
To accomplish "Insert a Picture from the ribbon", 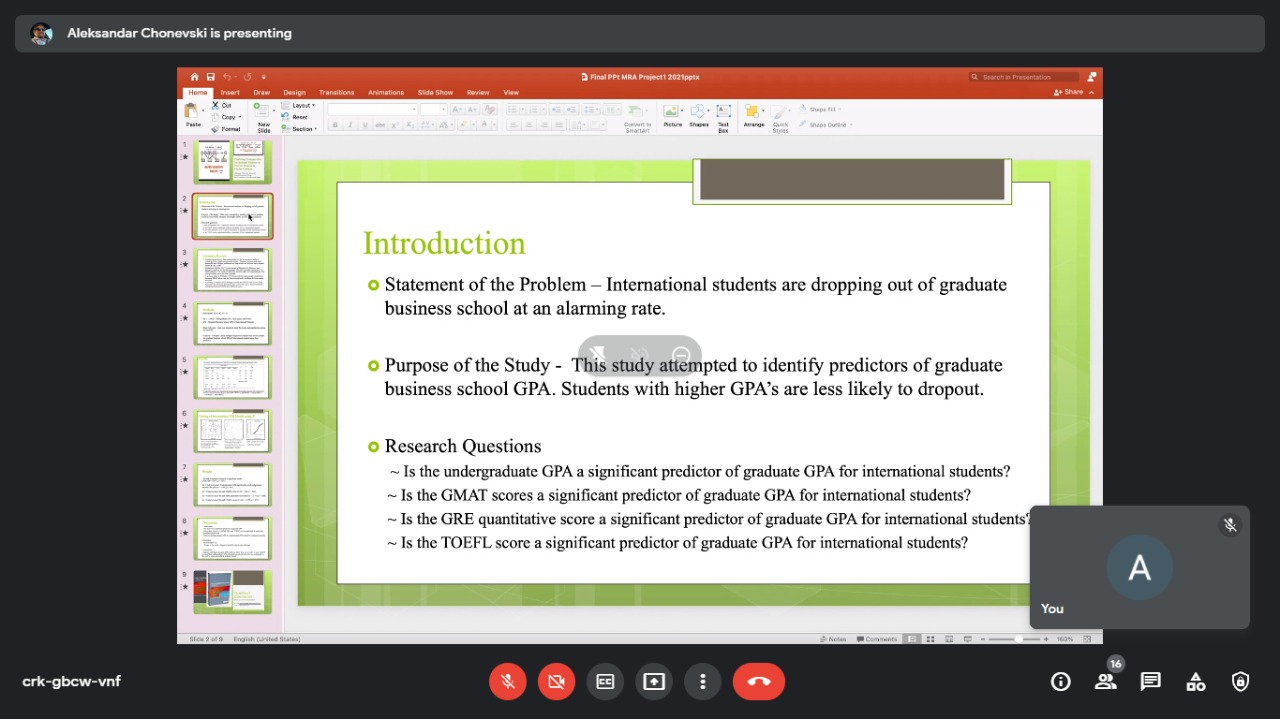I will (672, 116).
